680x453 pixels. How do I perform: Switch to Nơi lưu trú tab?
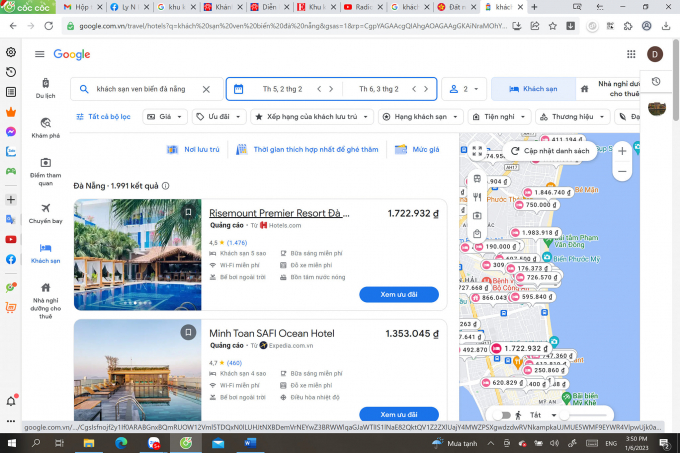point(193,150)
